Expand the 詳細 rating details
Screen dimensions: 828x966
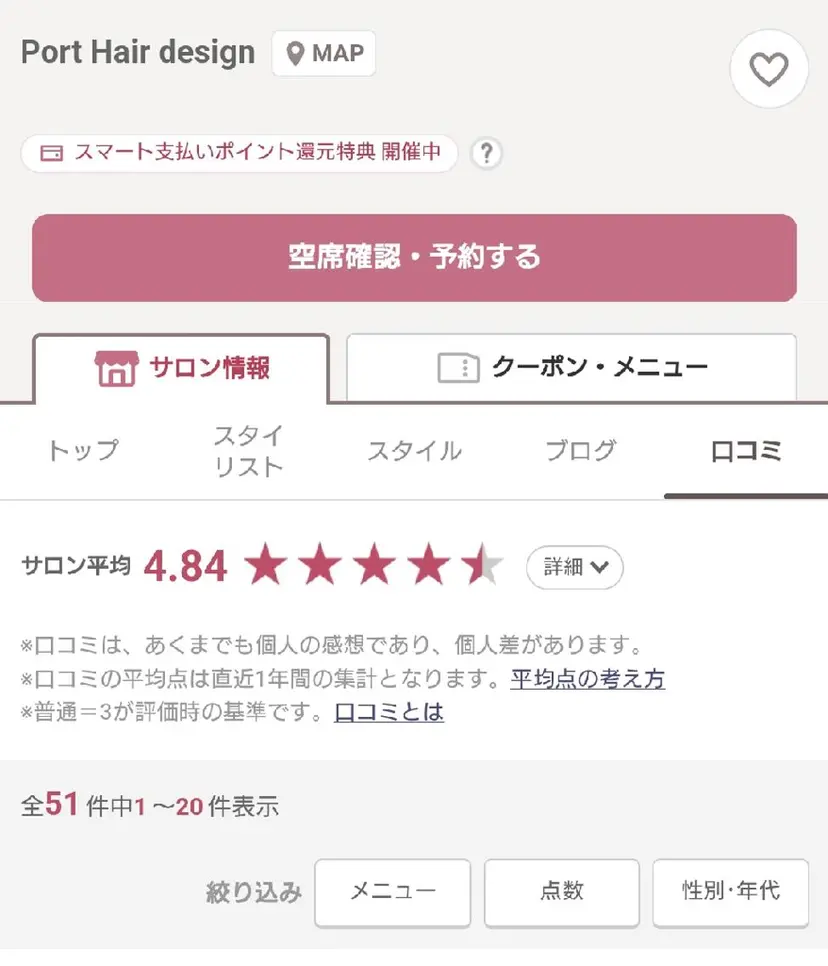(x=575, y=567)
